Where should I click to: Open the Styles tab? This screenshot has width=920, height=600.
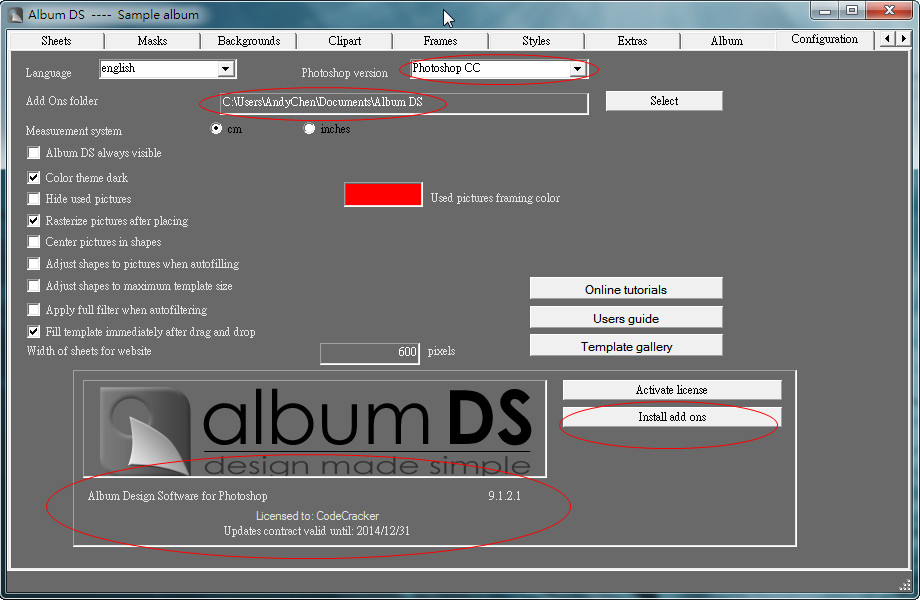click(536, 40)
